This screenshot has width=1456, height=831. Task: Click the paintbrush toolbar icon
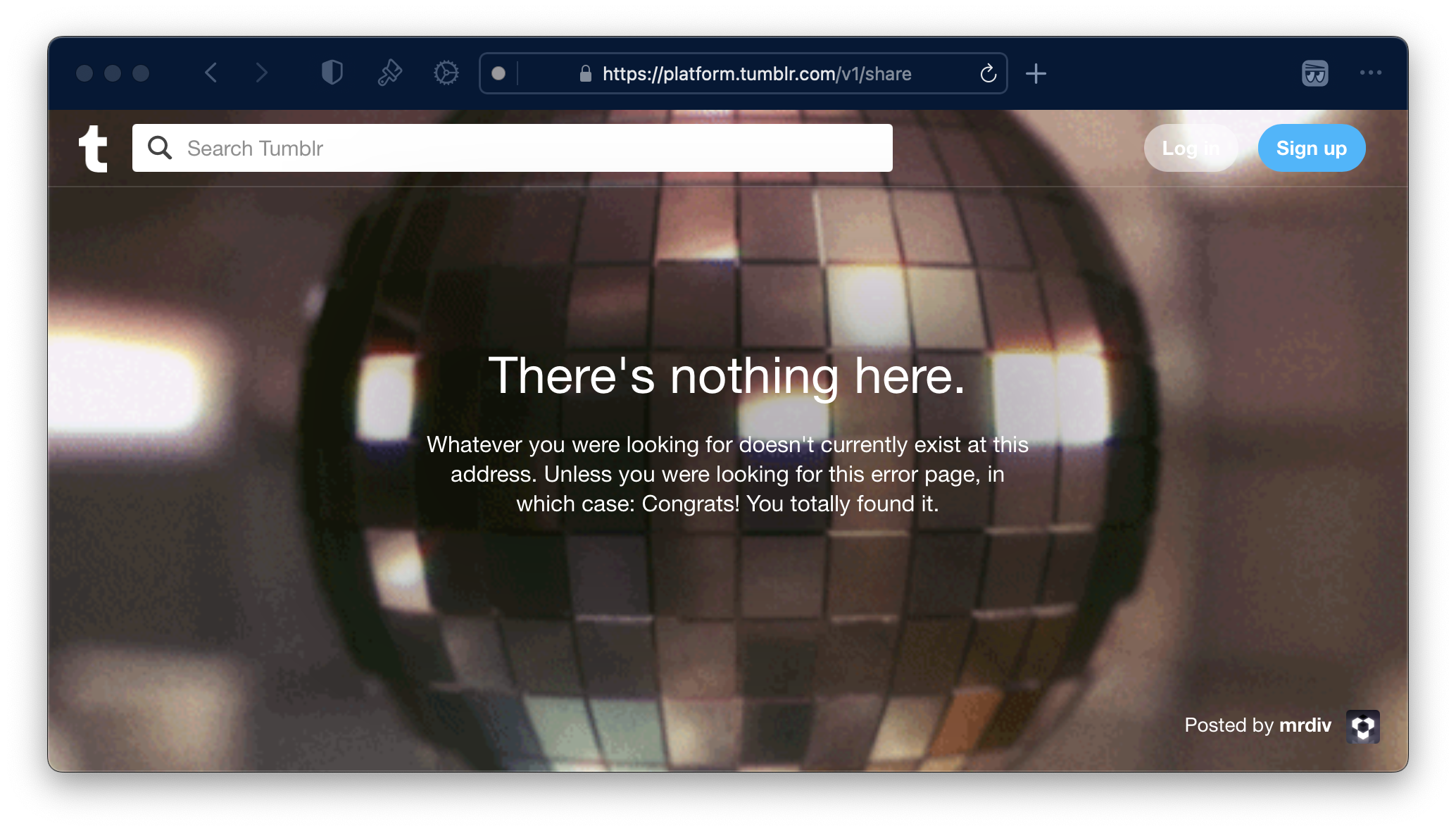(389, 73)
